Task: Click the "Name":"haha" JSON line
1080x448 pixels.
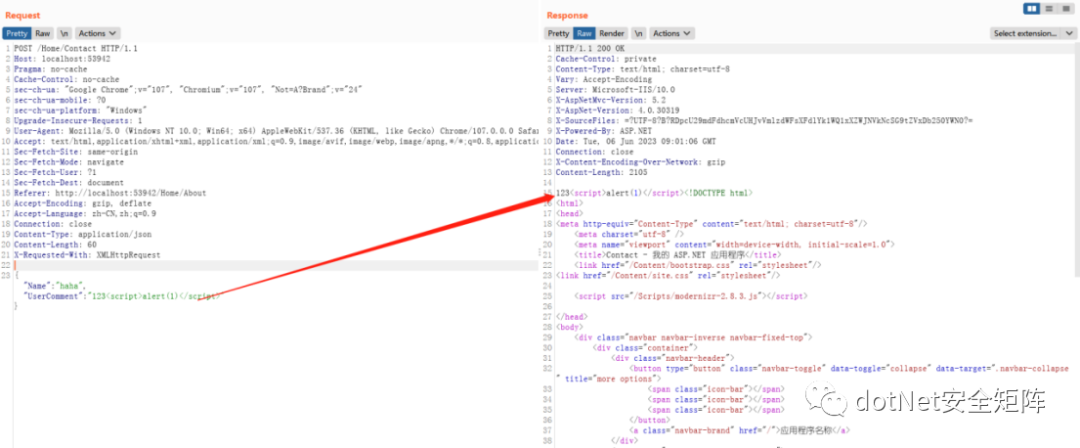Action: pyautogui.click(x=52, y=285)
